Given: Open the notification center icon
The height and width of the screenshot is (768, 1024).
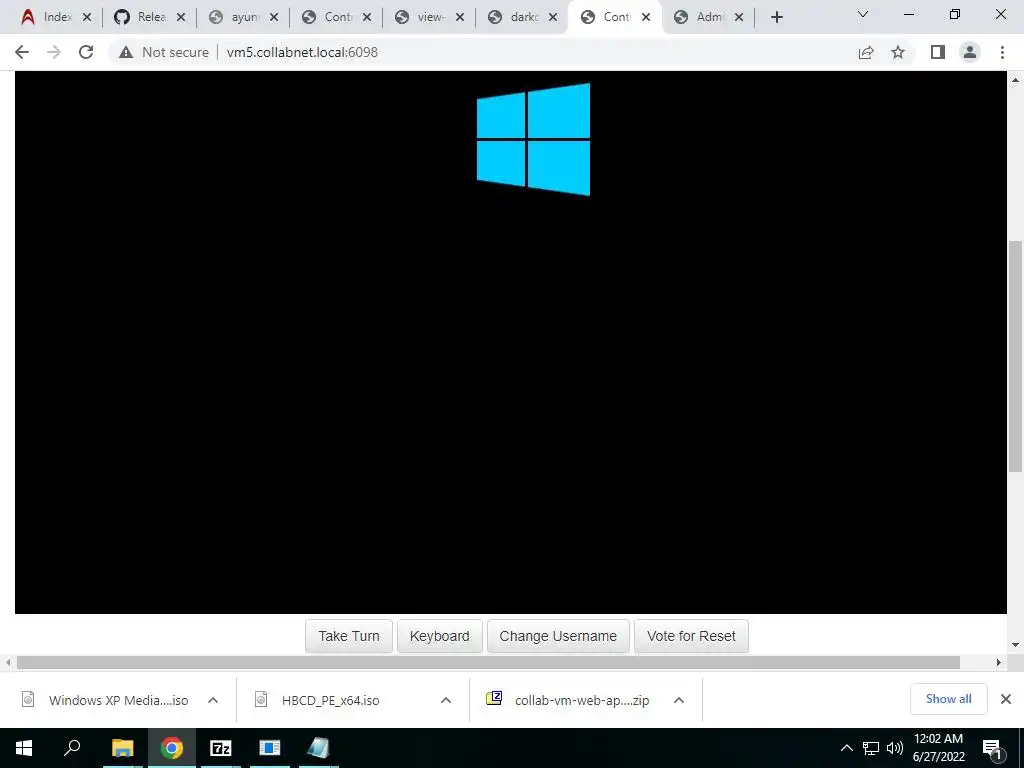Looking at the screenshot, I should (x=992, y=748).
